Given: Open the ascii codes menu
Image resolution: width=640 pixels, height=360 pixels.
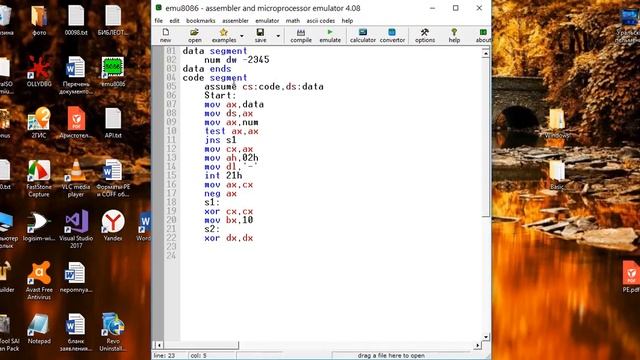Looking at the screenshot, I should click(x=320, y=20).
